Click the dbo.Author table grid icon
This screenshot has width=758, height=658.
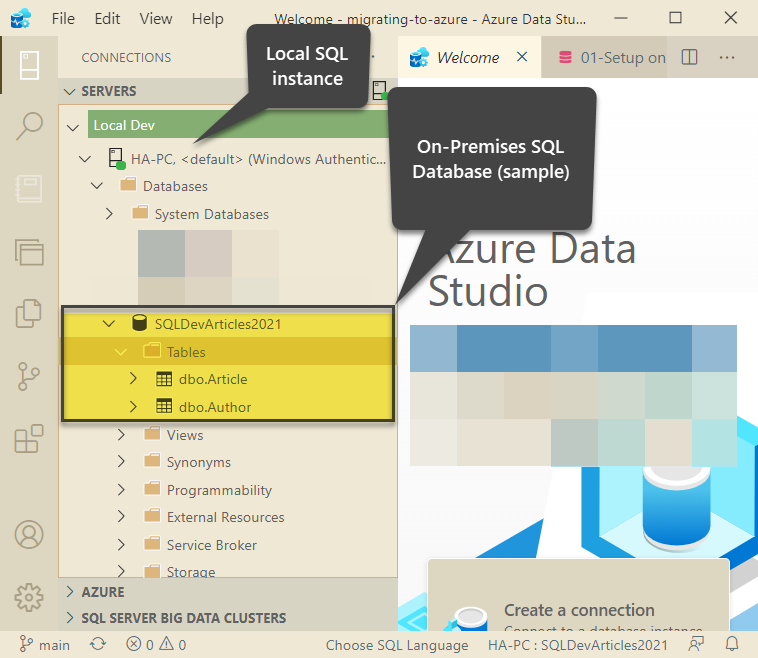click(164, 406)
